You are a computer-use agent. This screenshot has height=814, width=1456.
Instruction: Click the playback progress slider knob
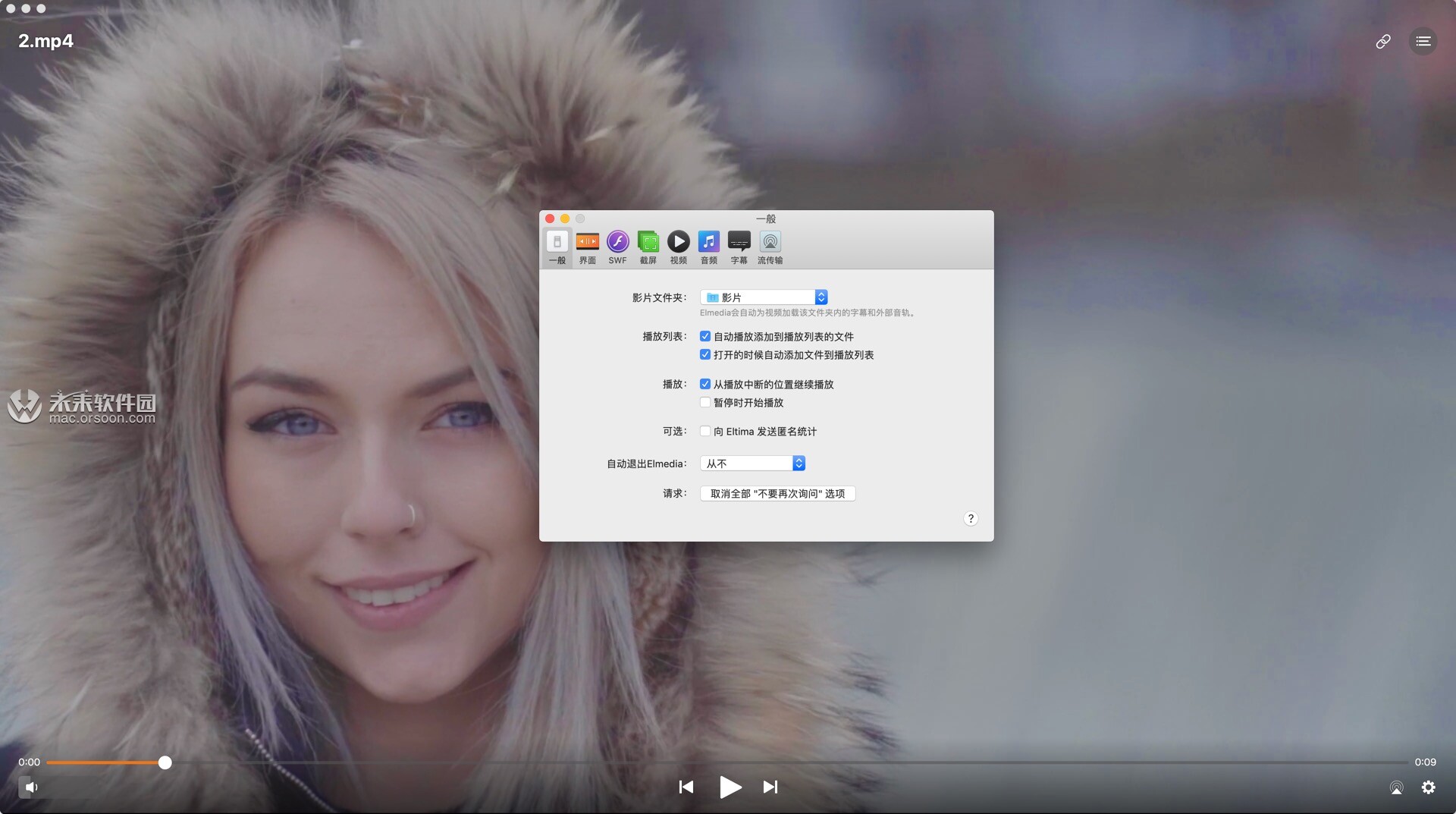tap(165, 762)
